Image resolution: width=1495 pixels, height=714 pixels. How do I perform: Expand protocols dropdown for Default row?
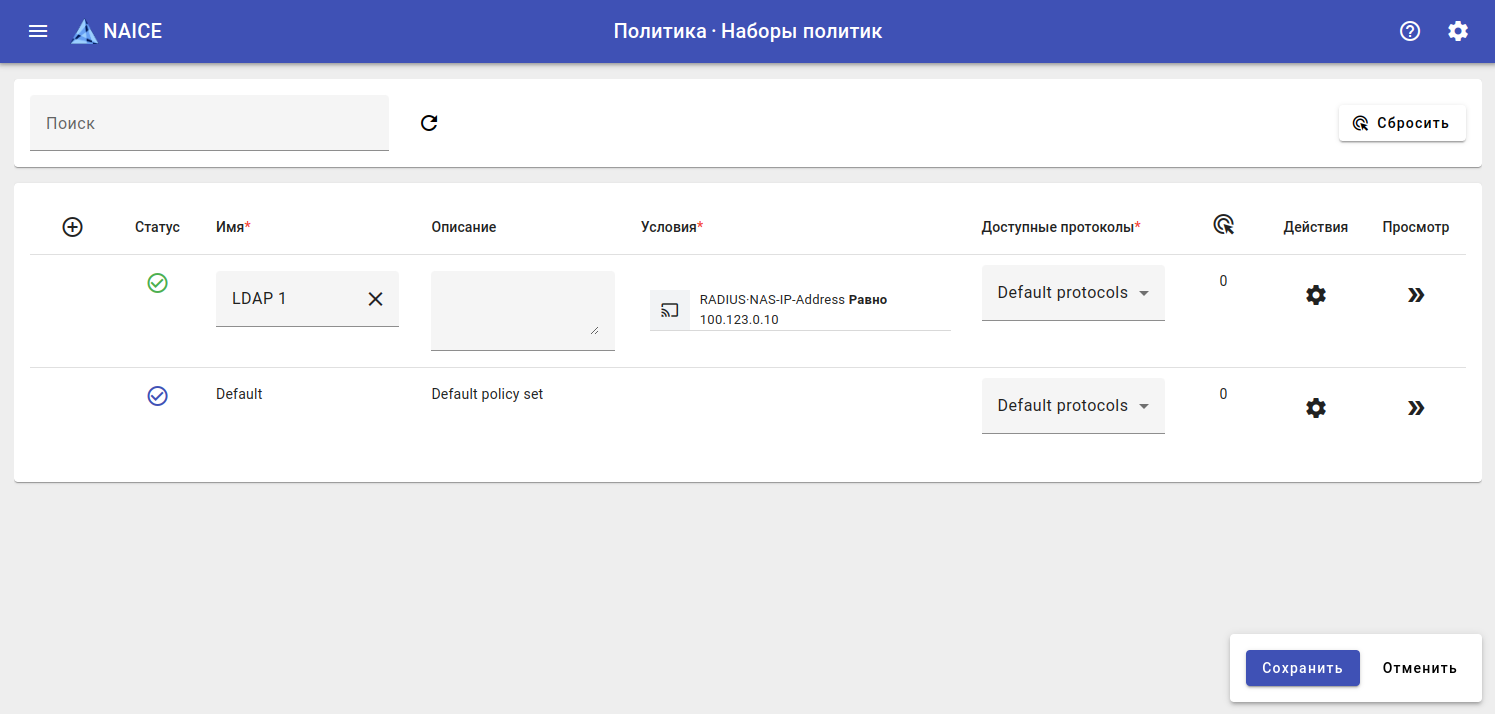click(x=1073, y=406)
